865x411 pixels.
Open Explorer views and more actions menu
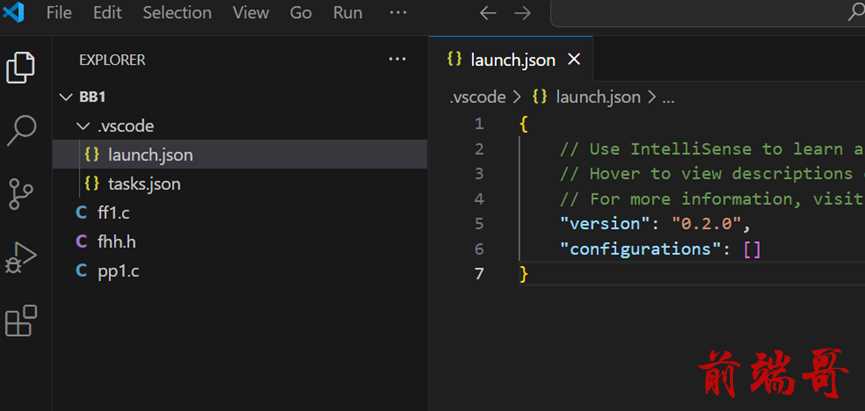click(397, 60)
